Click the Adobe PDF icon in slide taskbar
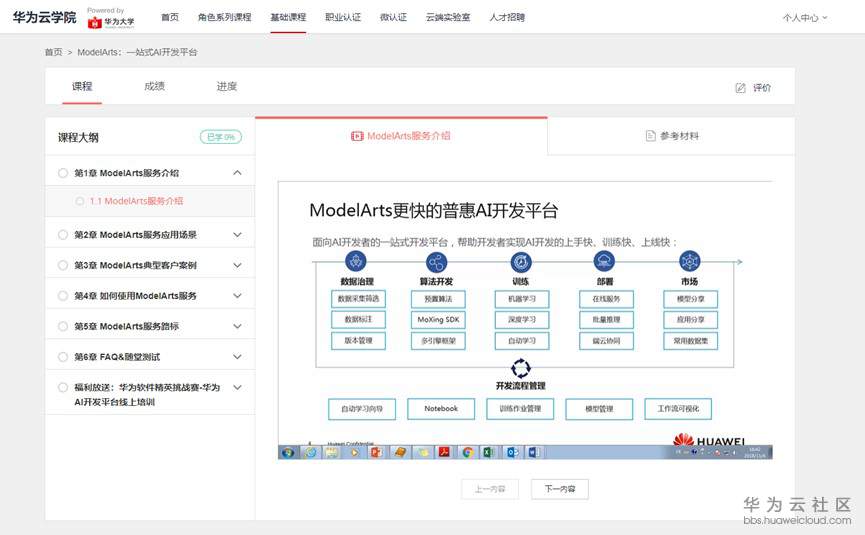The image size is (865, 535). point(444,453)
